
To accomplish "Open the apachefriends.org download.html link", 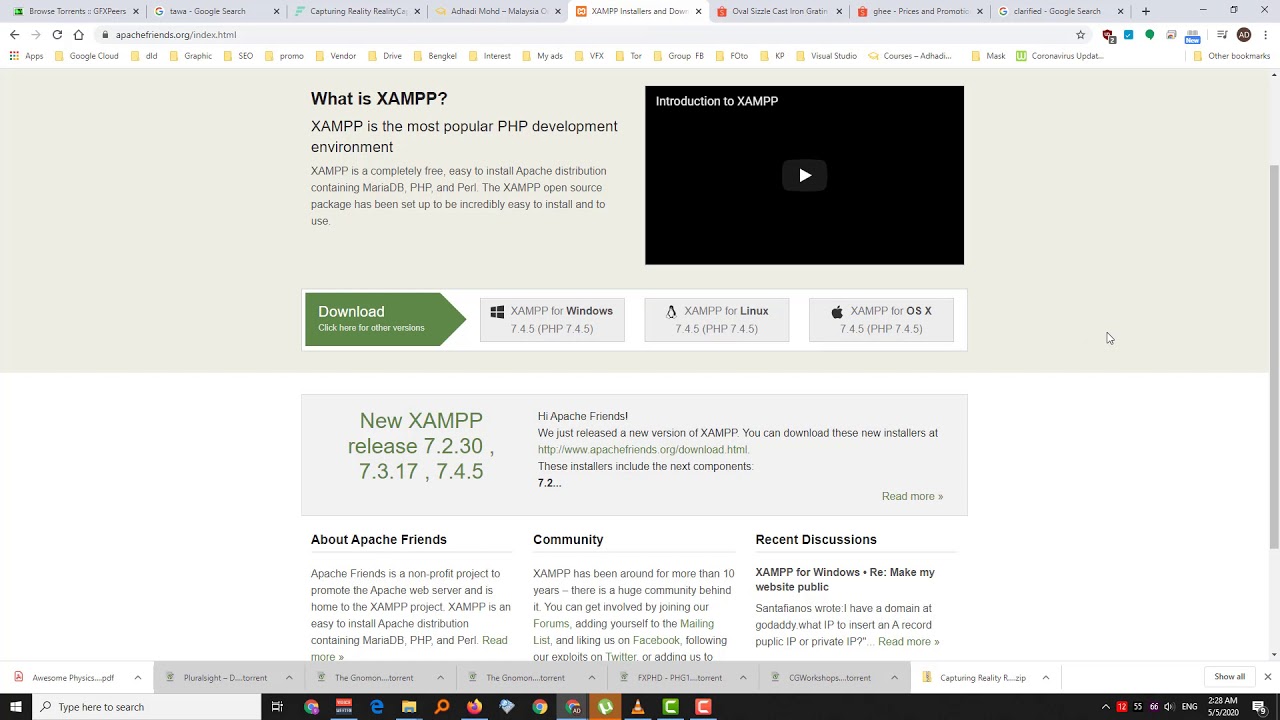I will tap(643, 450).
